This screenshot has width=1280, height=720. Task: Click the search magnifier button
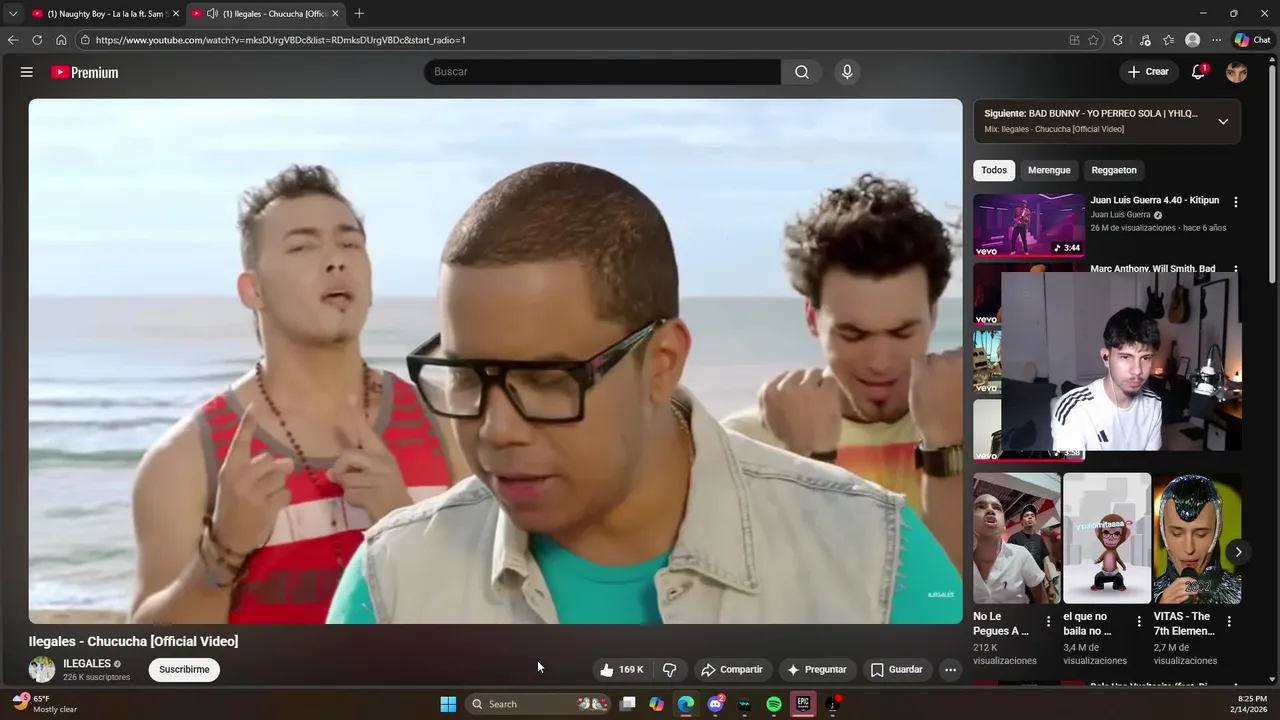(x=802, y=72)
